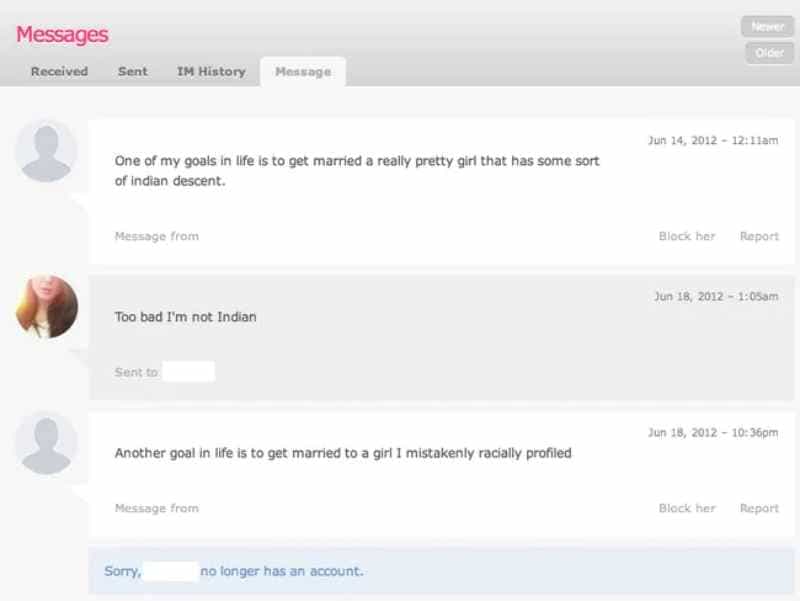Click profile photo beside the sent reply

point(46,307)
